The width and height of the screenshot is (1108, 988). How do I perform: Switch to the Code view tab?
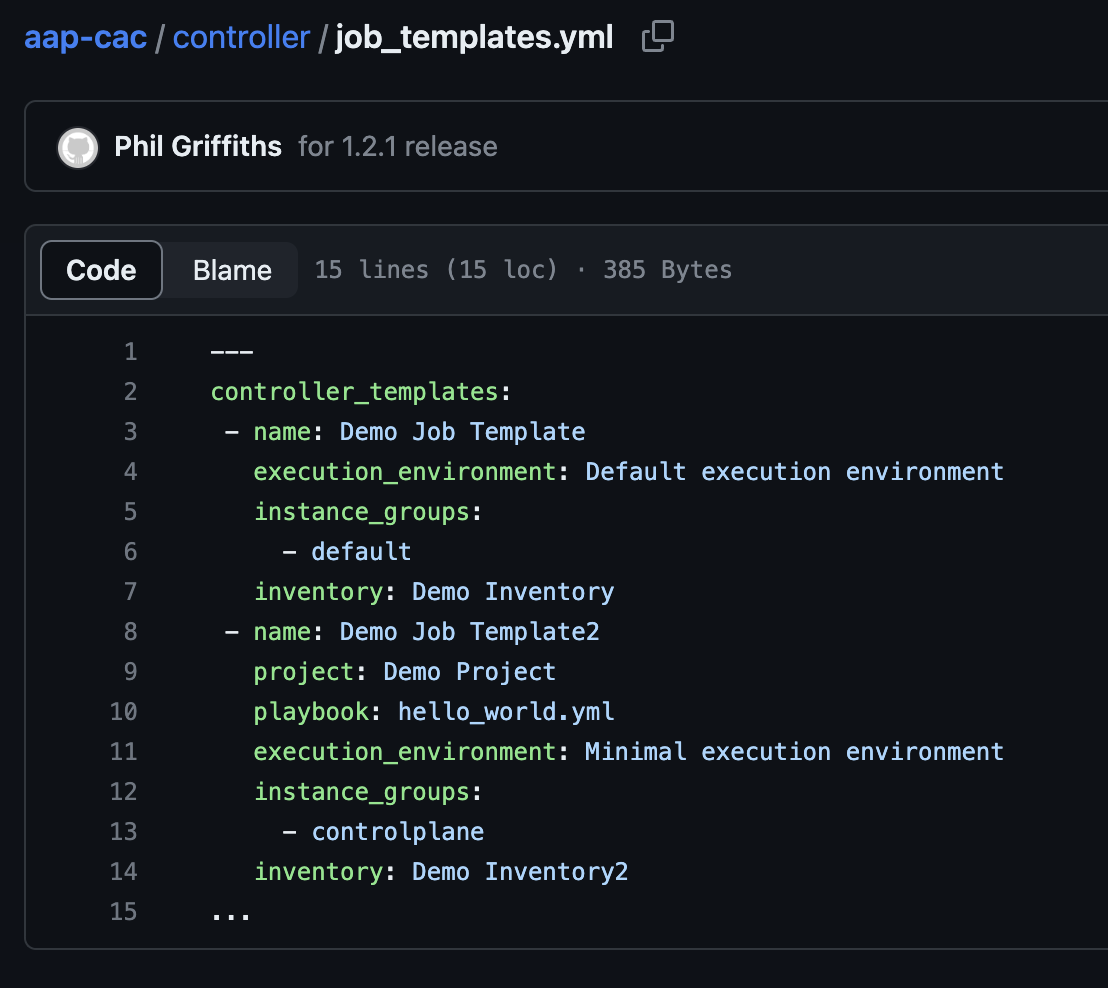(x=101, y=270)
